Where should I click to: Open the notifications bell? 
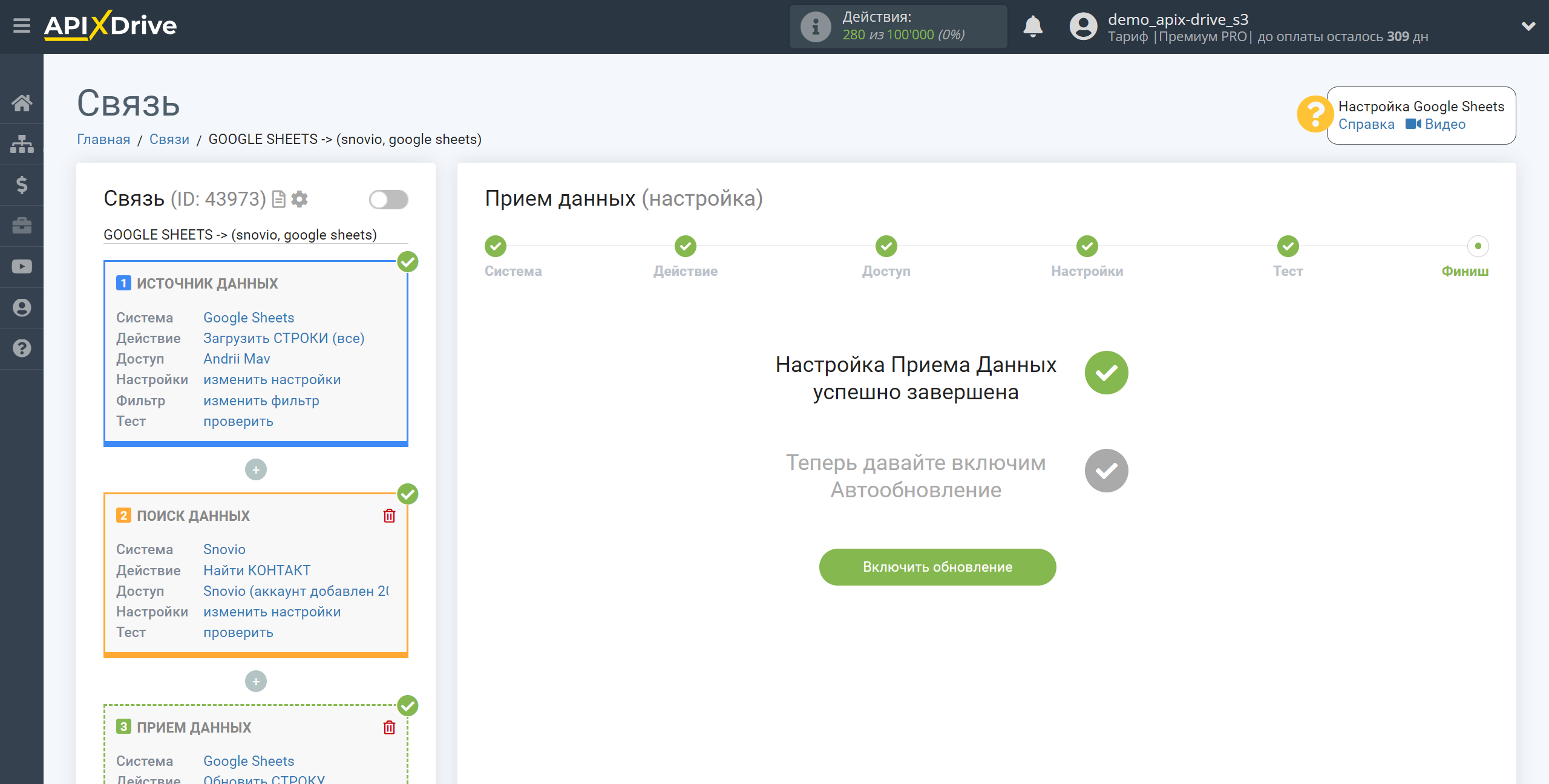pos(1032,27)
